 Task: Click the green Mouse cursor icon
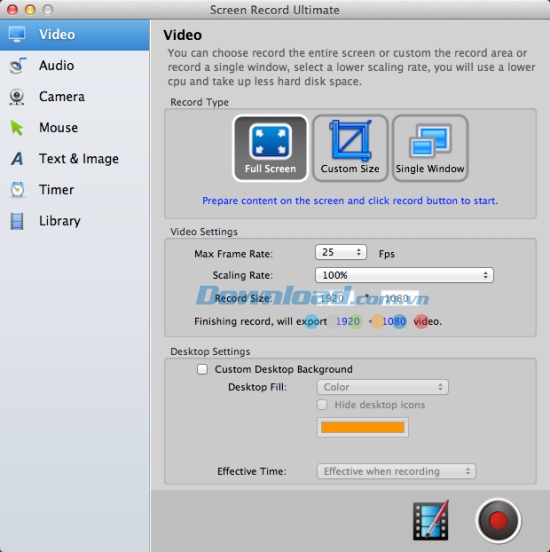(17, 127)
